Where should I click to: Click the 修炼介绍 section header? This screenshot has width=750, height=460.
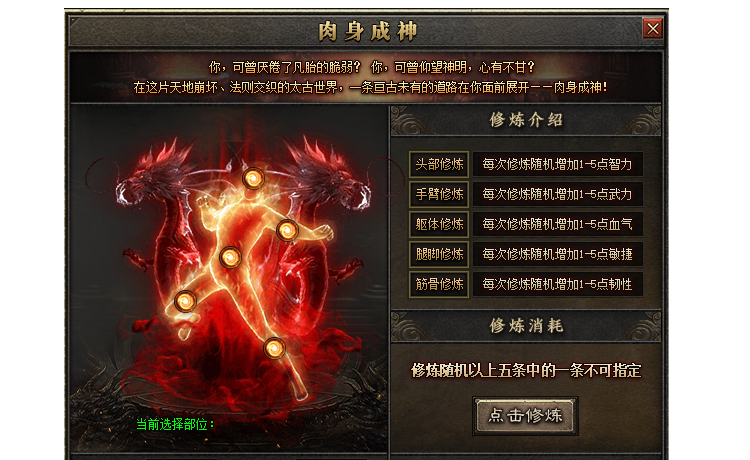[526, 120]
